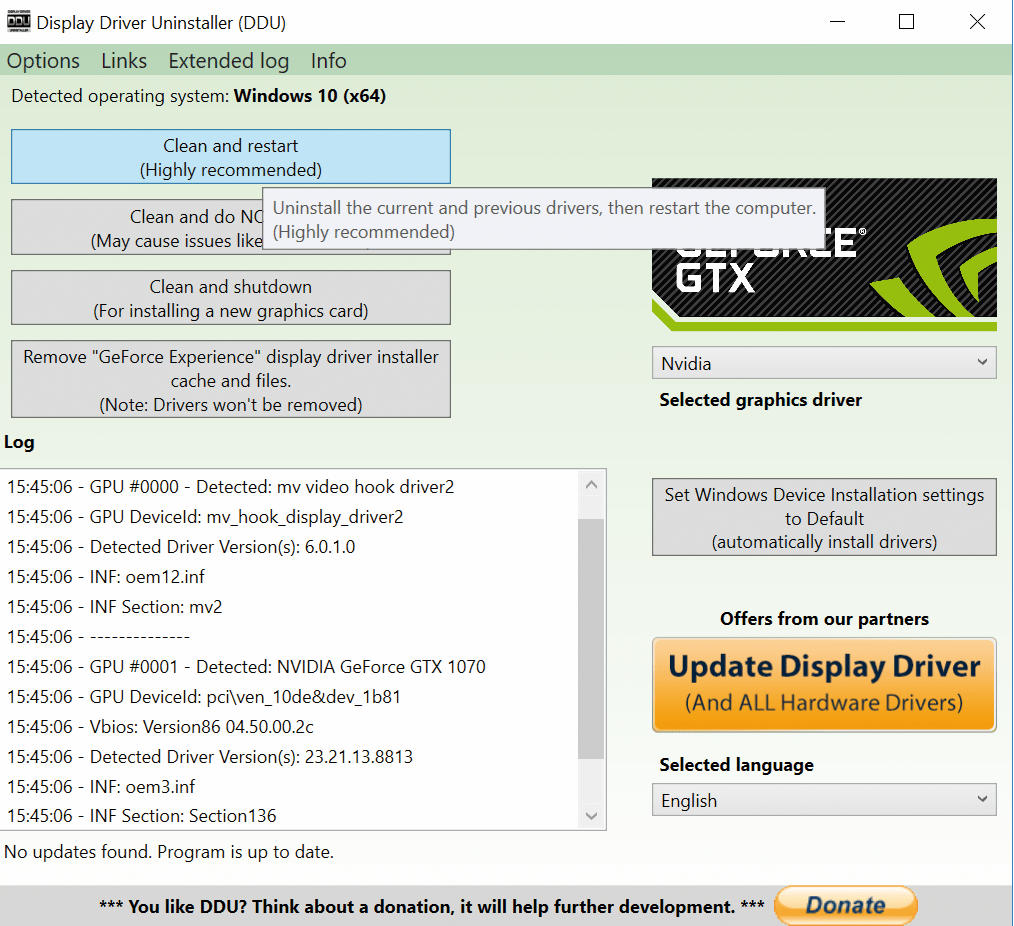Open the English language dropdown
This screenshot has height=926, width=1014.
click(824, 800)
